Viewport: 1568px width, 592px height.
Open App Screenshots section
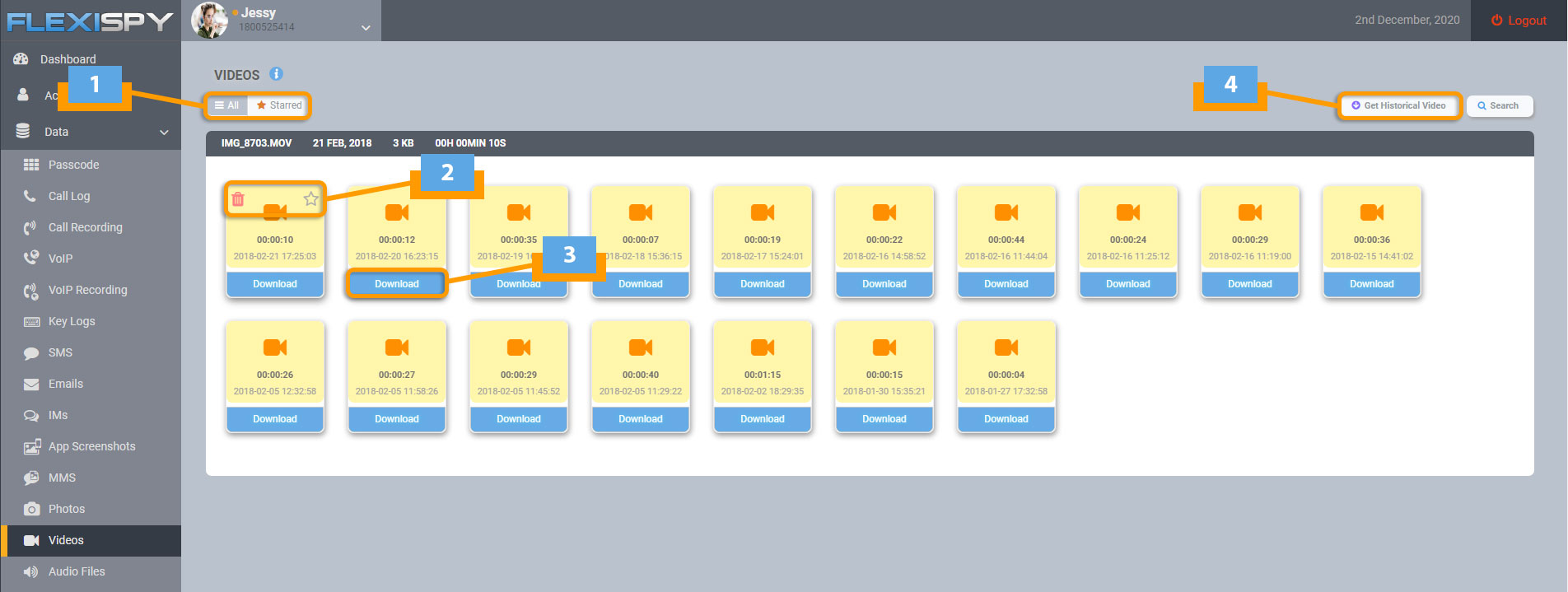point(91,446)
